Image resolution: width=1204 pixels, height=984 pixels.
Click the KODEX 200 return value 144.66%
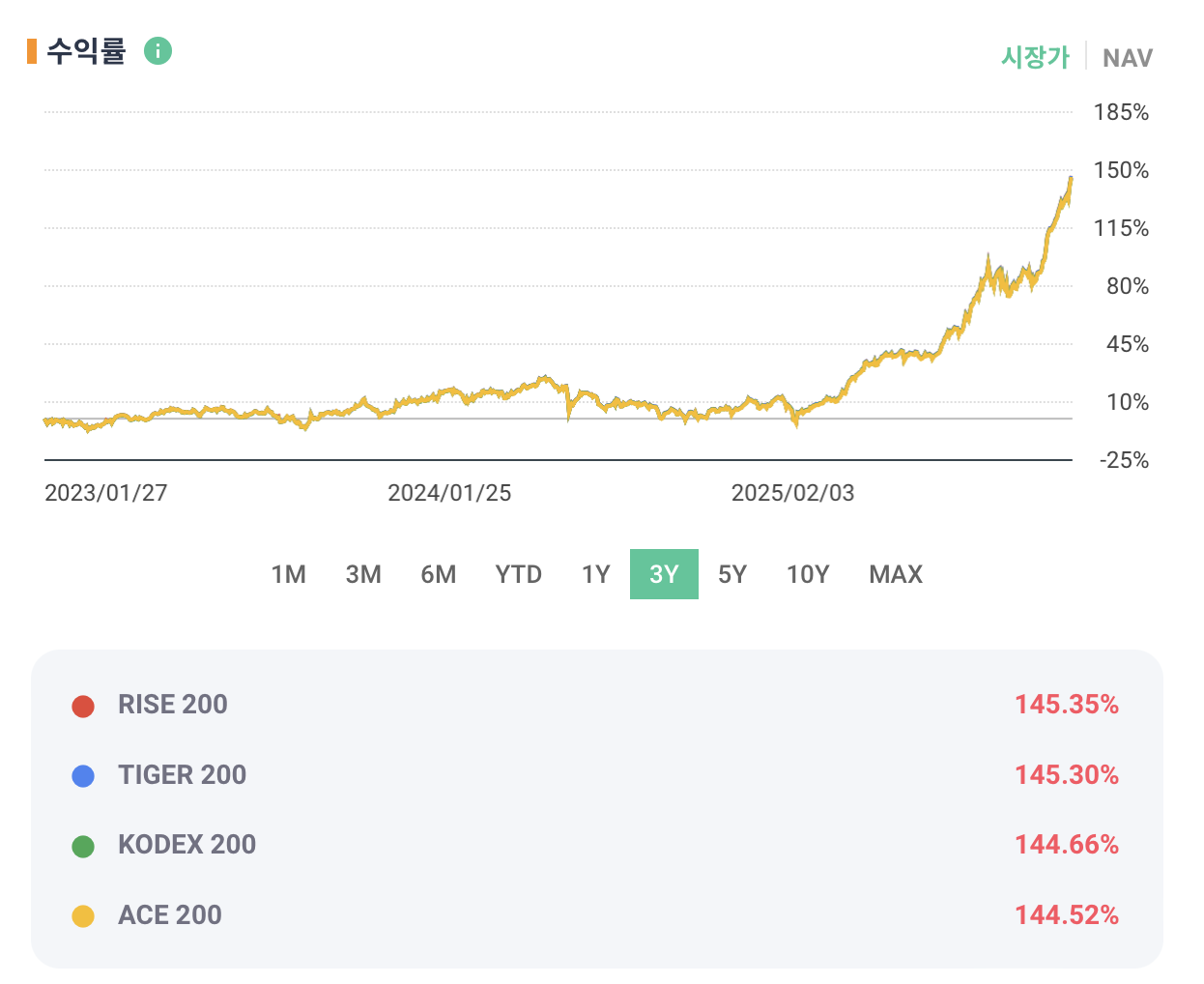point(1066,845)
